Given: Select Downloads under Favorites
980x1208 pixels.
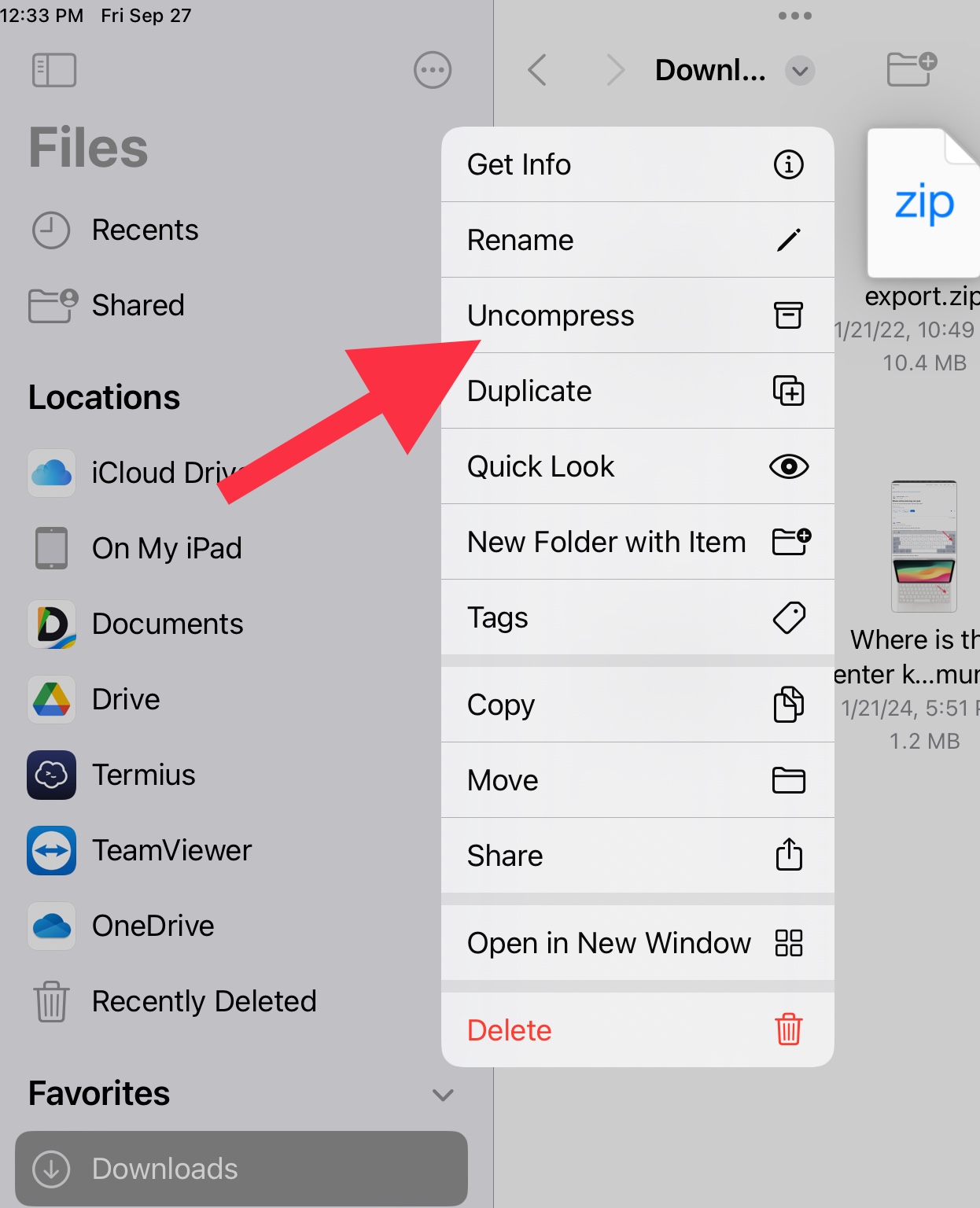Looking at the screenshot, I should [241, 1169].
